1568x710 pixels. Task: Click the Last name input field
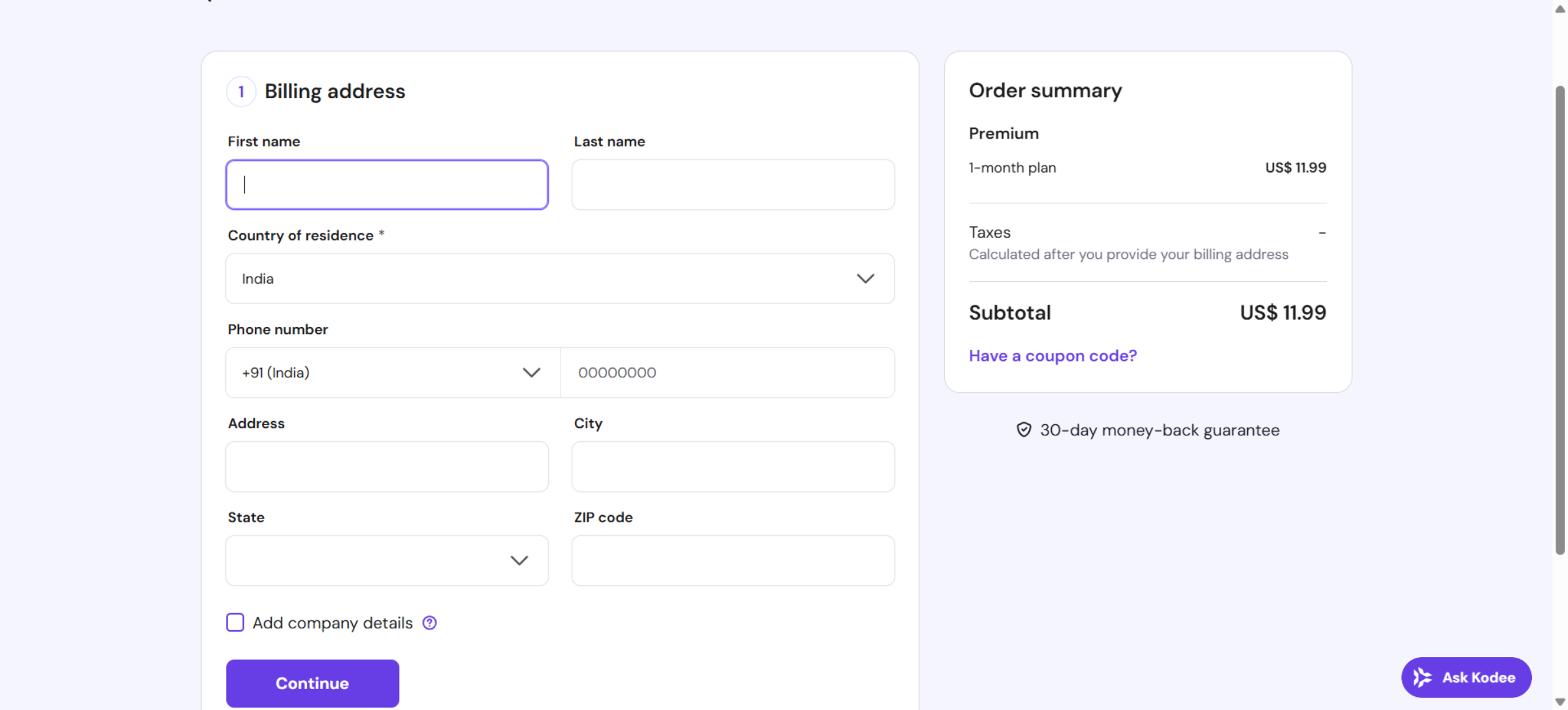pyautogui.click(x=732, y=184)
